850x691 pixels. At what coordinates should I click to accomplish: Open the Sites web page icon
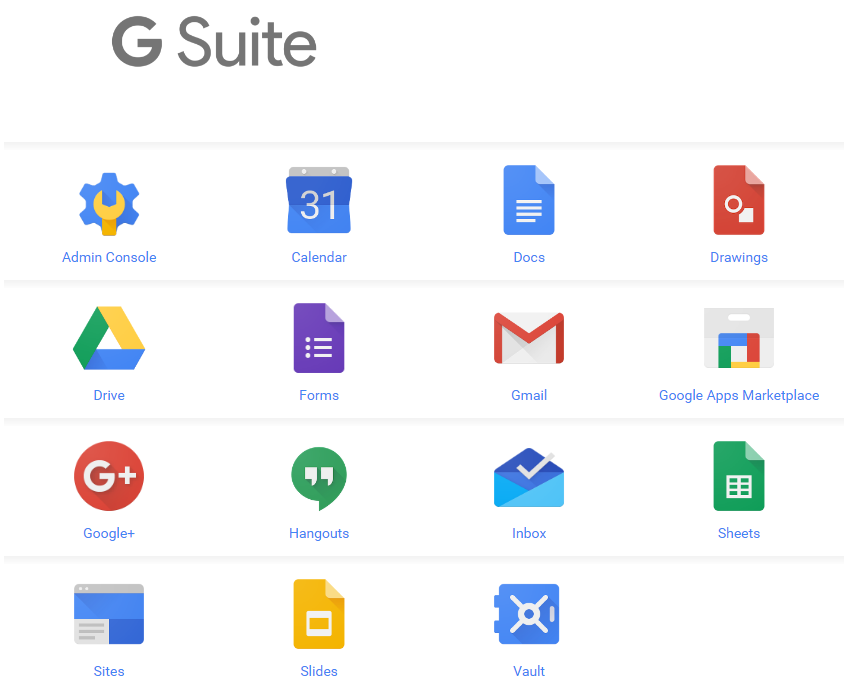[x=109, y=614]
